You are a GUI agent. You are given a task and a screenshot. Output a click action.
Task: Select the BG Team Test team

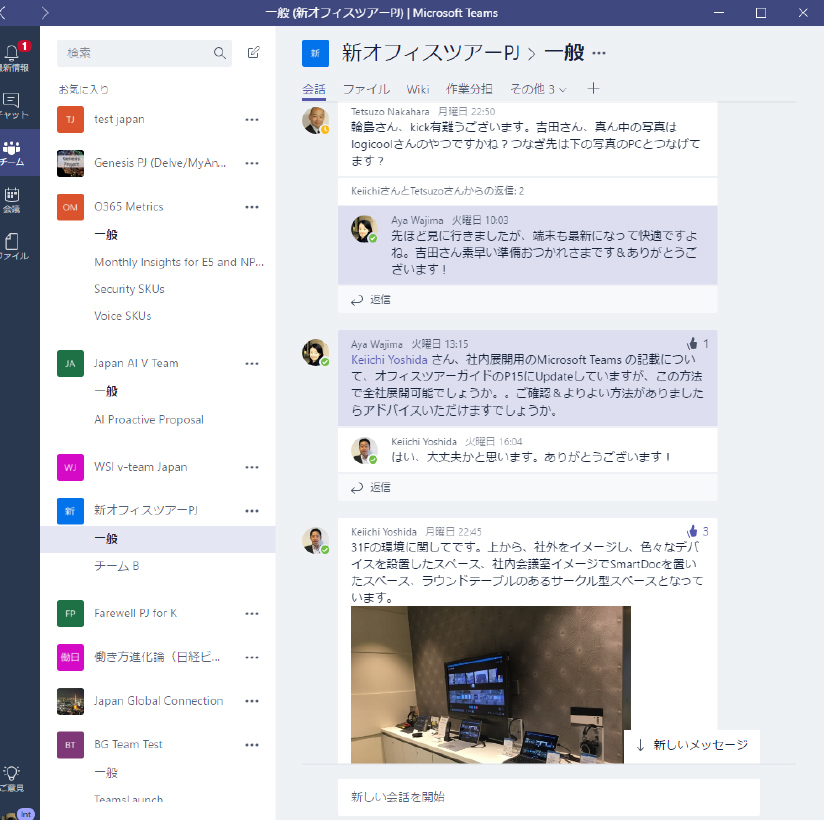(x=128, y=744)
